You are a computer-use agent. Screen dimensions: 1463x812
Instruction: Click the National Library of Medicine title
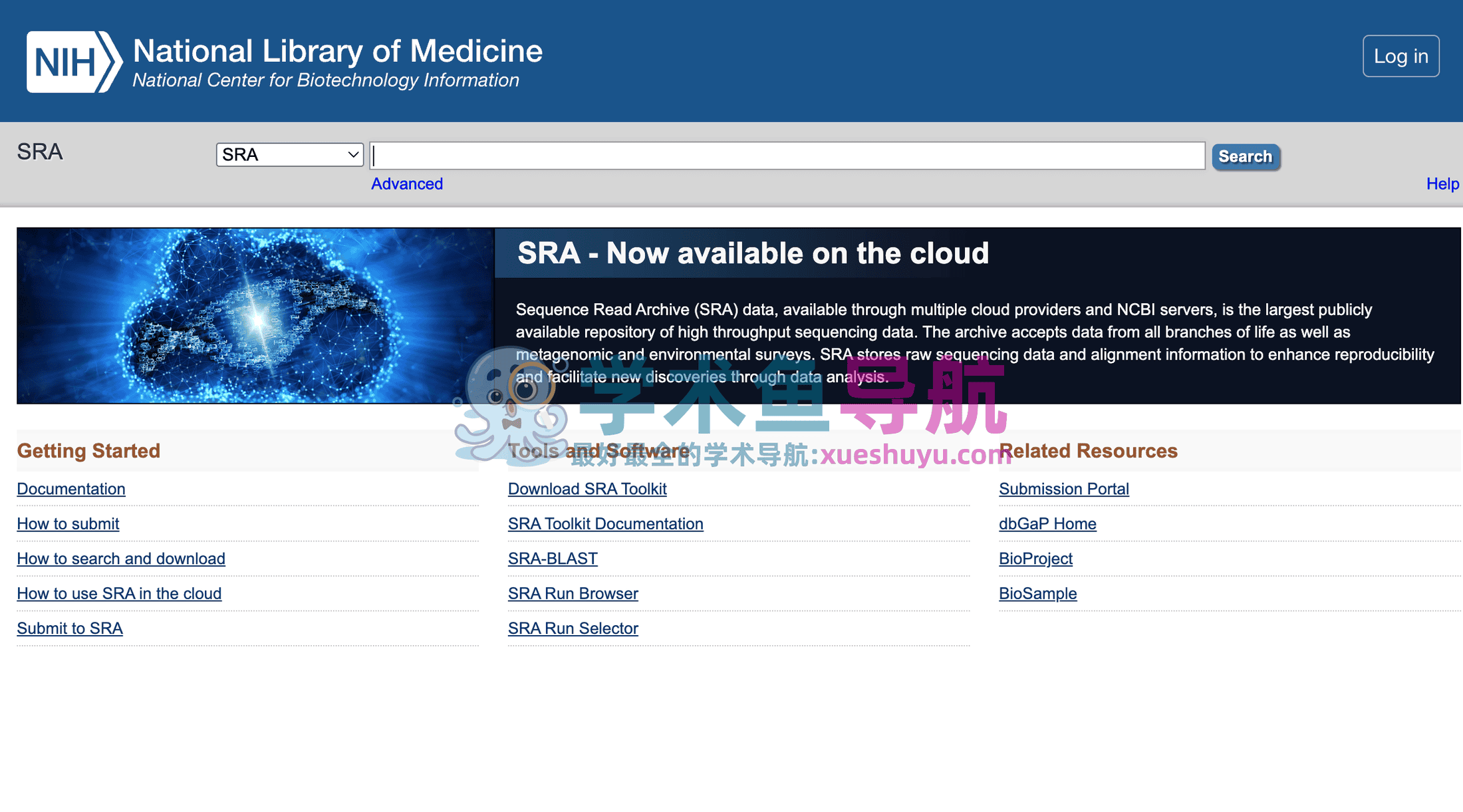[x=337, y=51]
